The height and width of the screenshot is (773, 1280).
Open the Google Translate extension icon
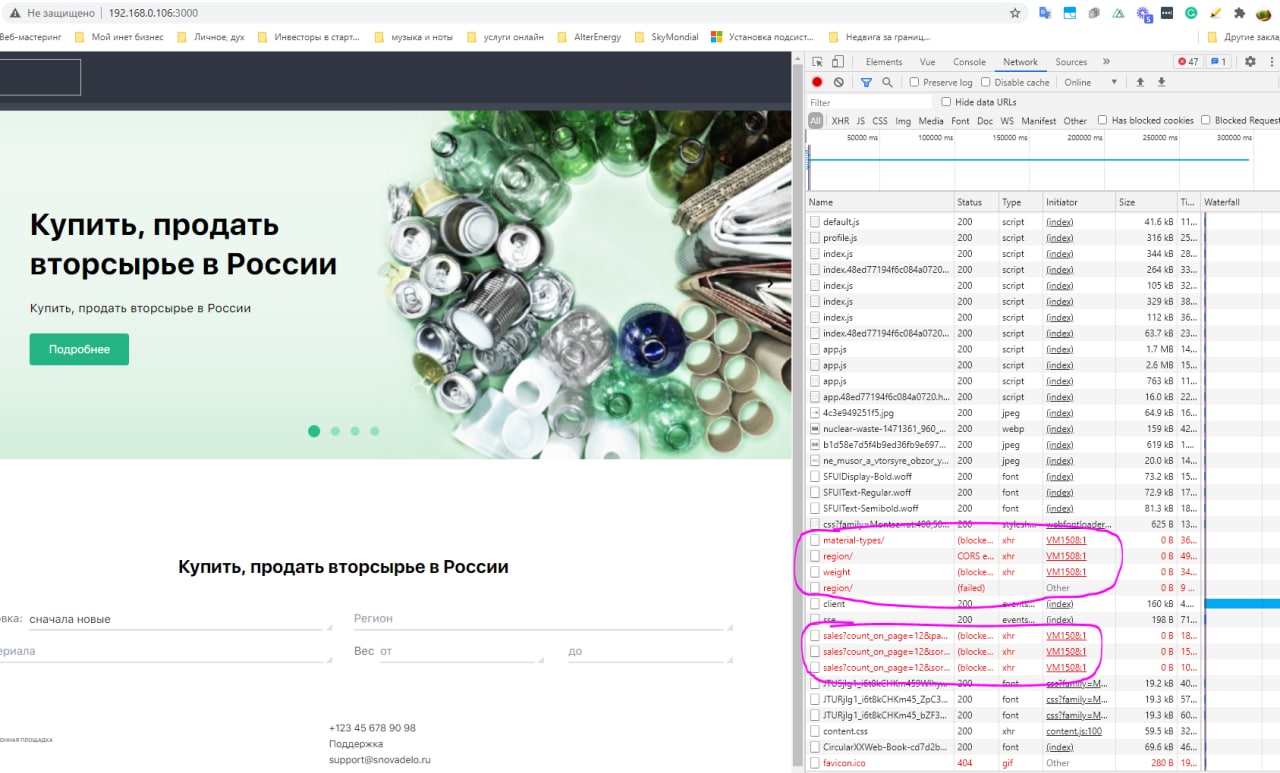[1045, 13]
